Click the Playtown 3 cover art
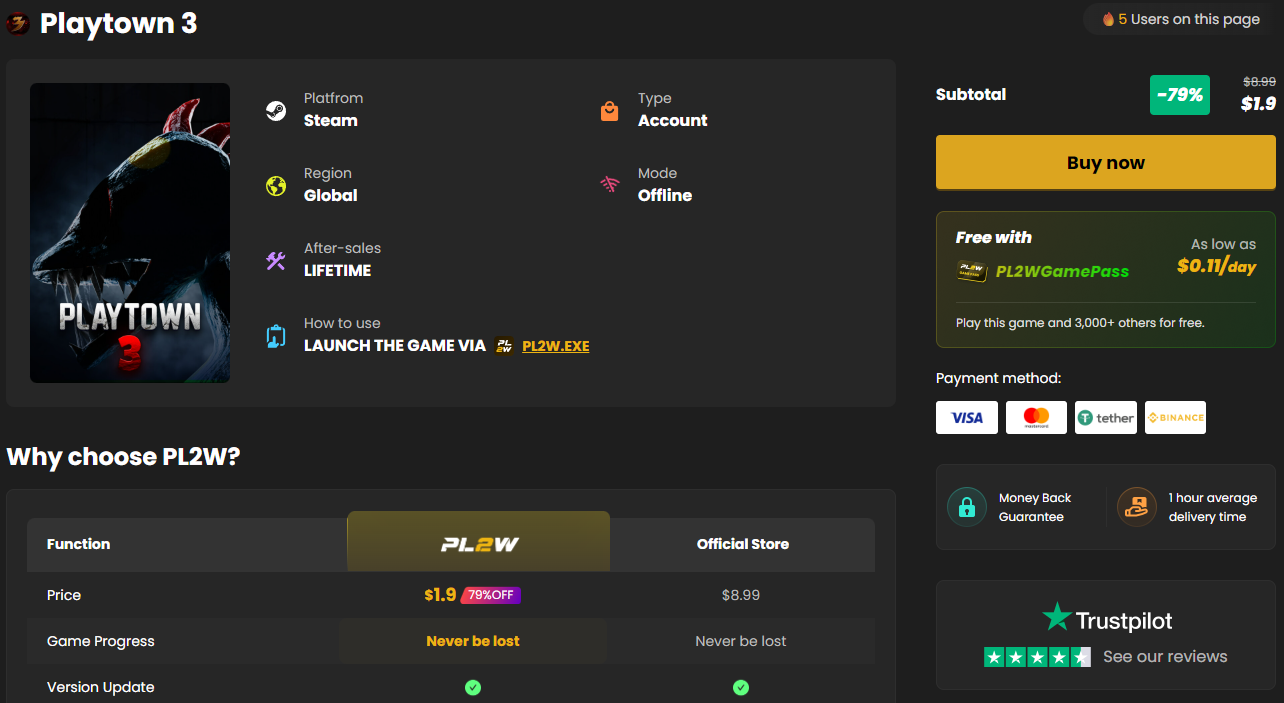 click(130, 233)
